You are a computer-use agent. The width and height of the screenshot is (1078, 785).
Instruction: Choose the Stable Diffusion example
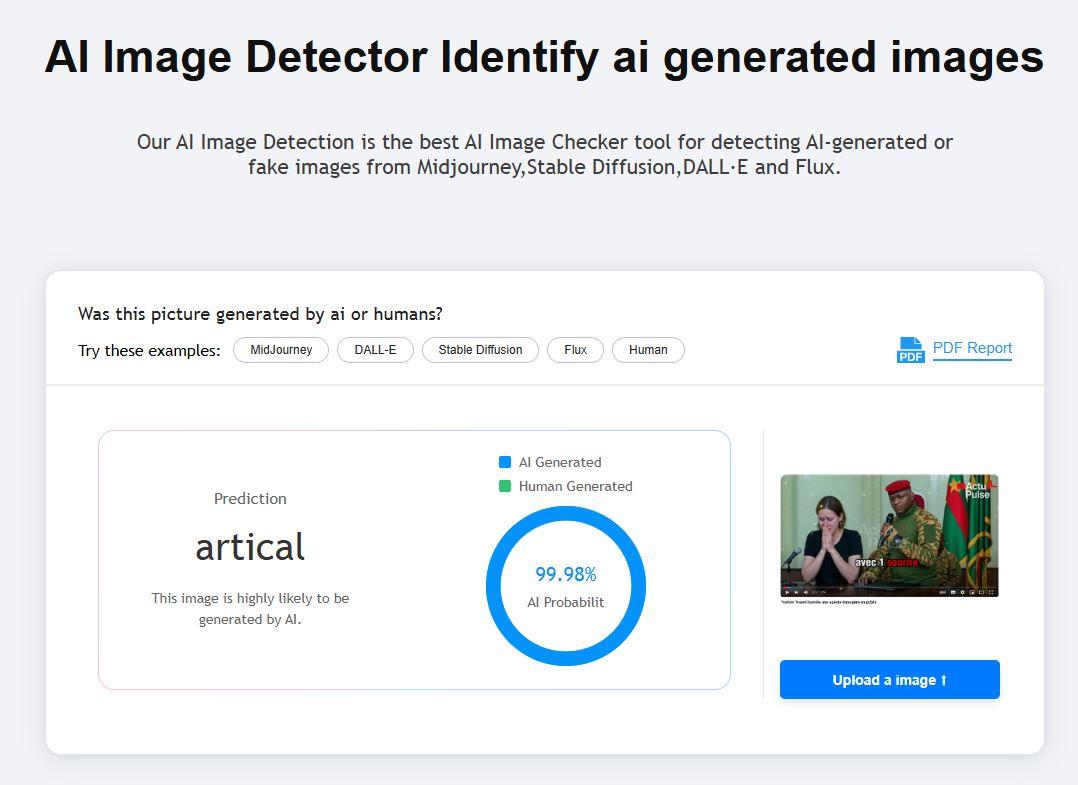(x=481, y=350)
